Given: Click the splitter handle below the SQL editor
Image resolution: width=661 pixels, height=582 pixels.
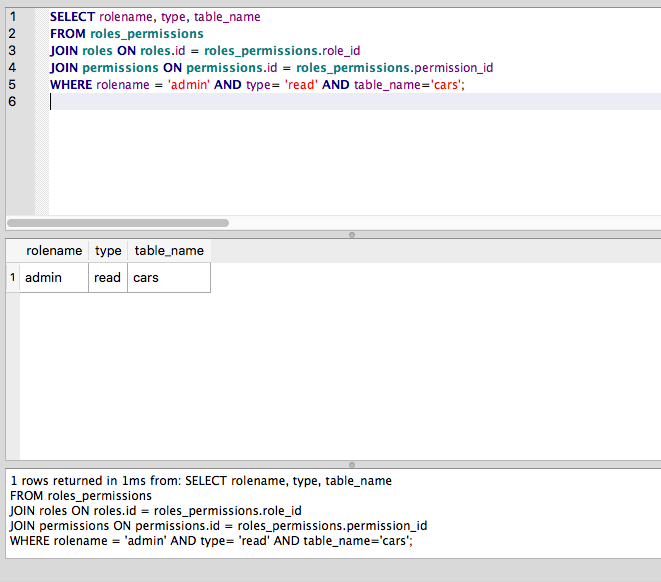Looking at the screenshot, I should pyautogui.click(x=352, y=235).
